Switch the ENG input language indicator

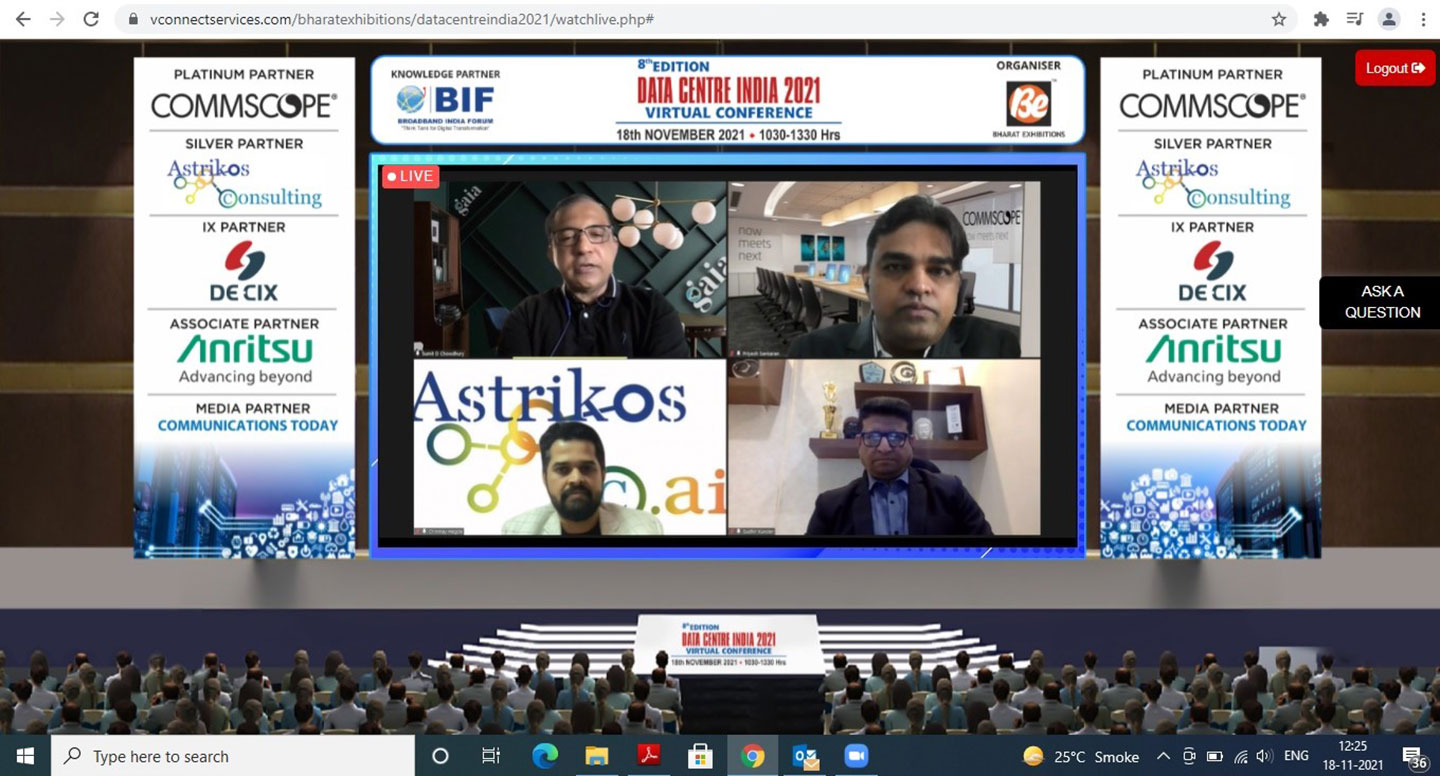coord(1297,756)
